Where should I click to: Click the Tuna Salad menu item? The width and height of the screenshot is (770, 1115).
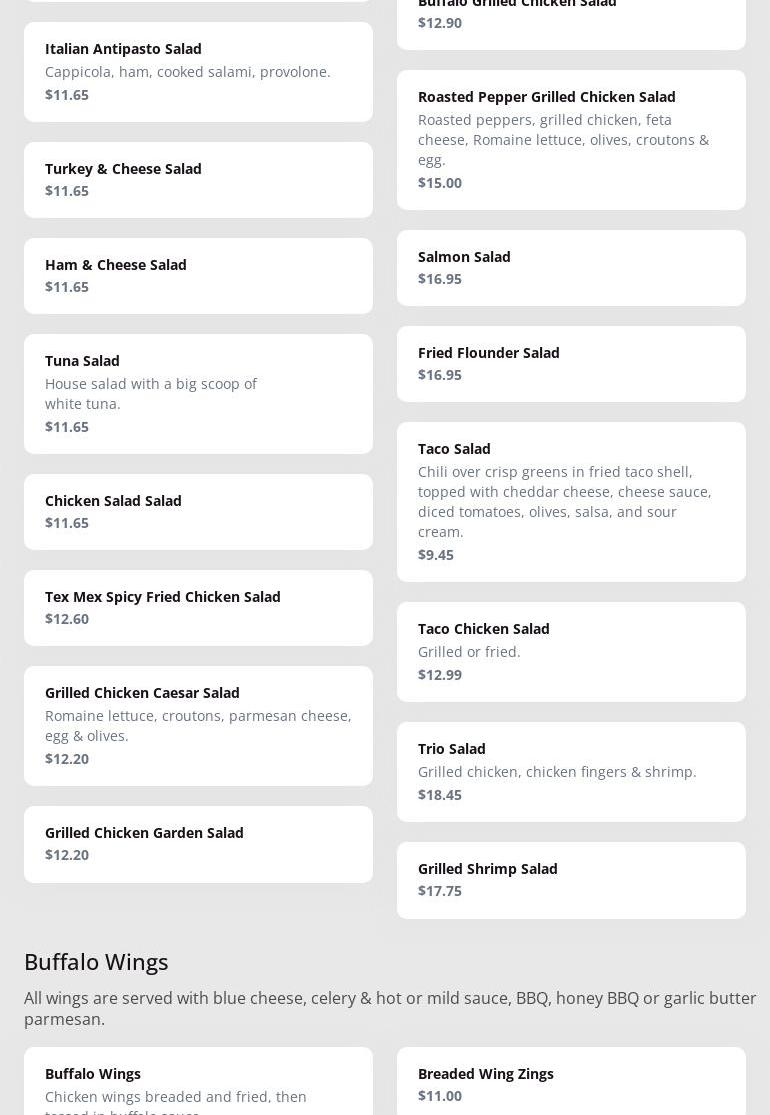(198, 393)
